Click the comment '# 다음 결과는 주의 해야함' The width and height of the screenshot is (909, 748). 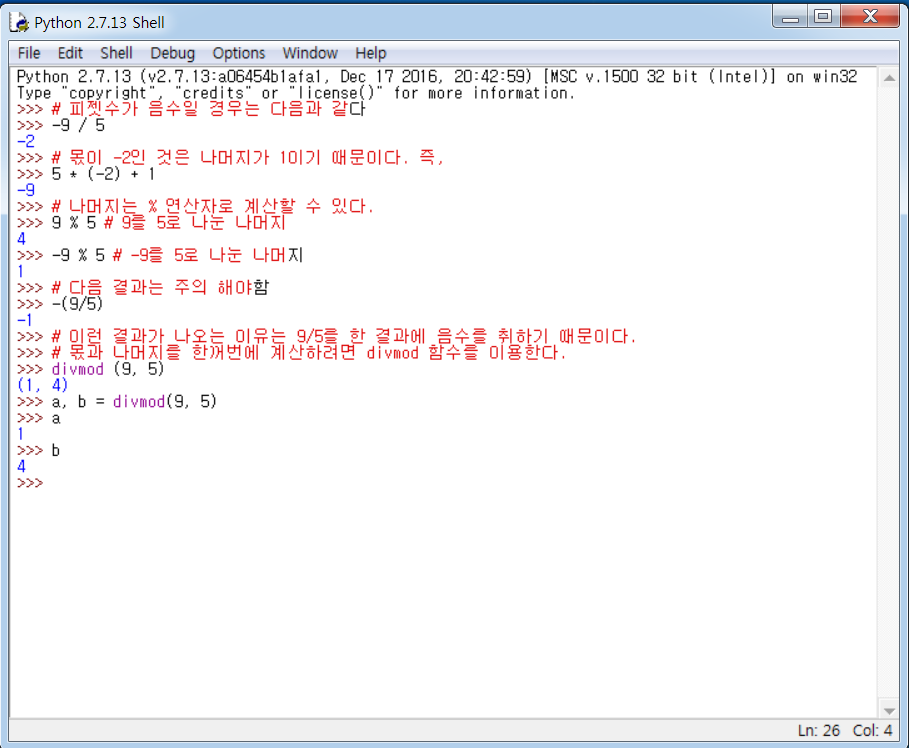[160, 288]
